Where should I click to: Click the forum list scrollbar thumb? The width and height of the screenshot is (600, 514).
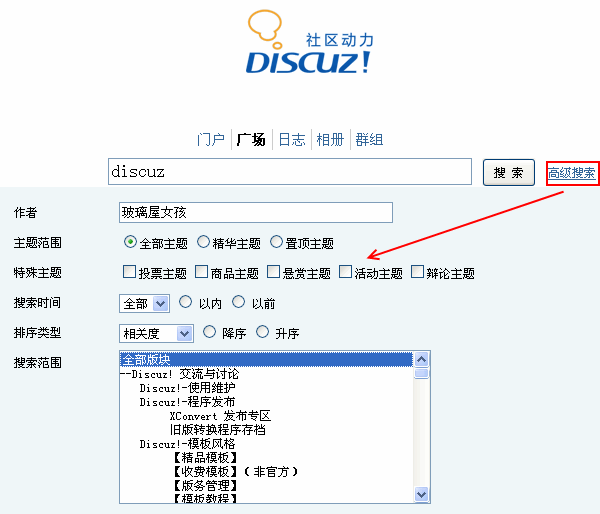click(421, 373)
